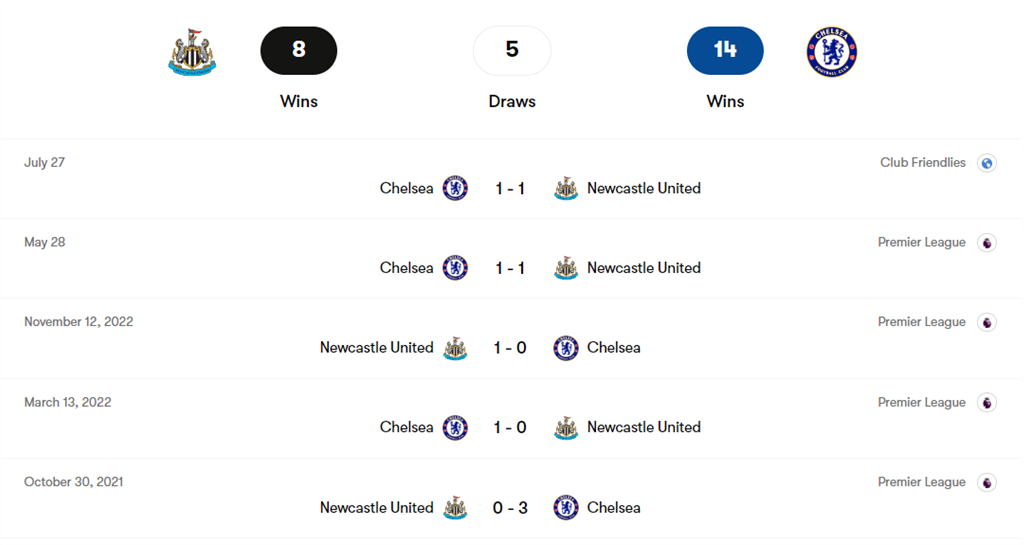Click Newcastle United name in July 27 match
Screen dimensions: 1024x545
643,188
